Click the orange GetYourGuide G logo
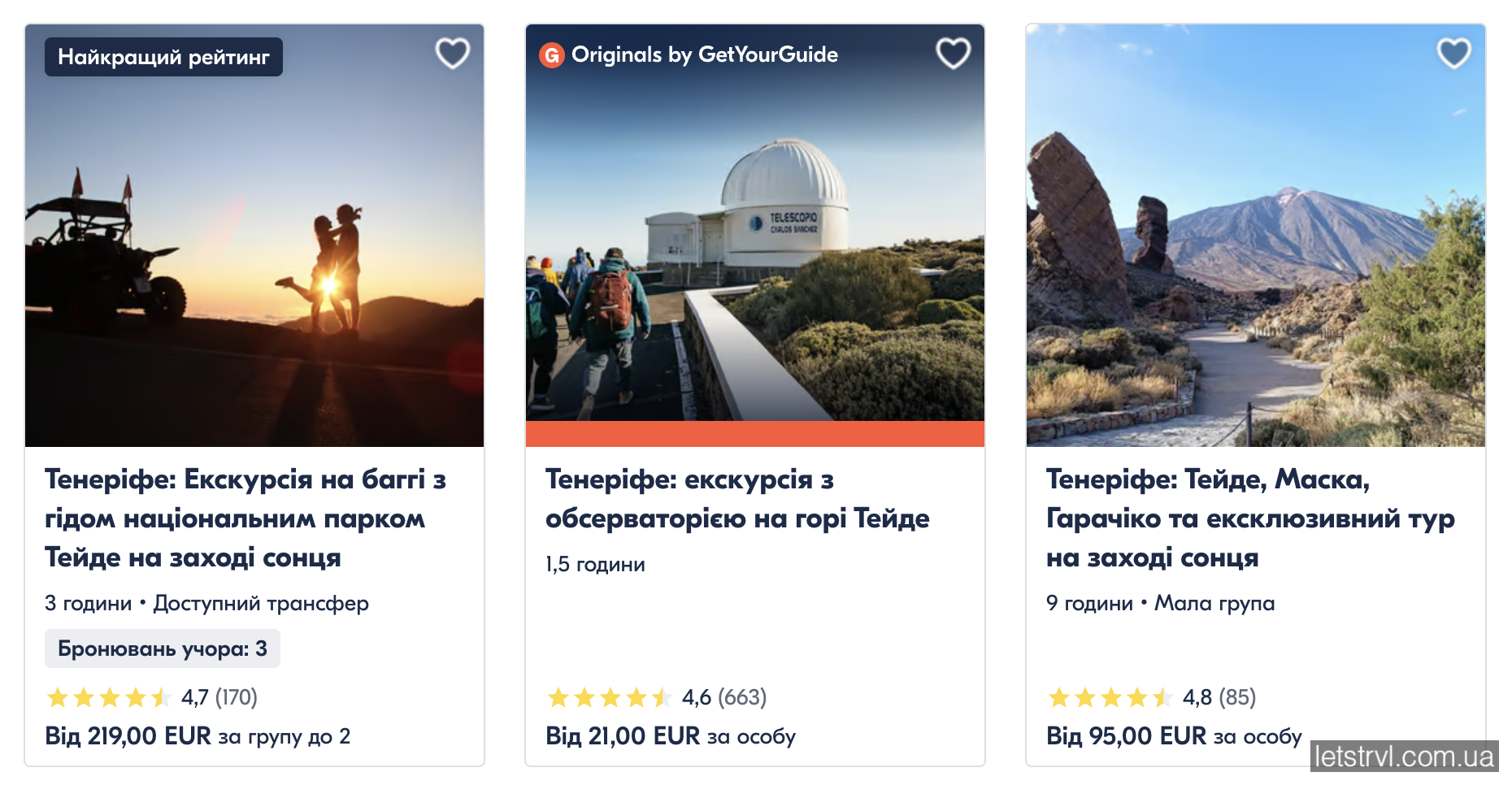This screenshot has width=1512, height=785. click(x=551, y=55)
